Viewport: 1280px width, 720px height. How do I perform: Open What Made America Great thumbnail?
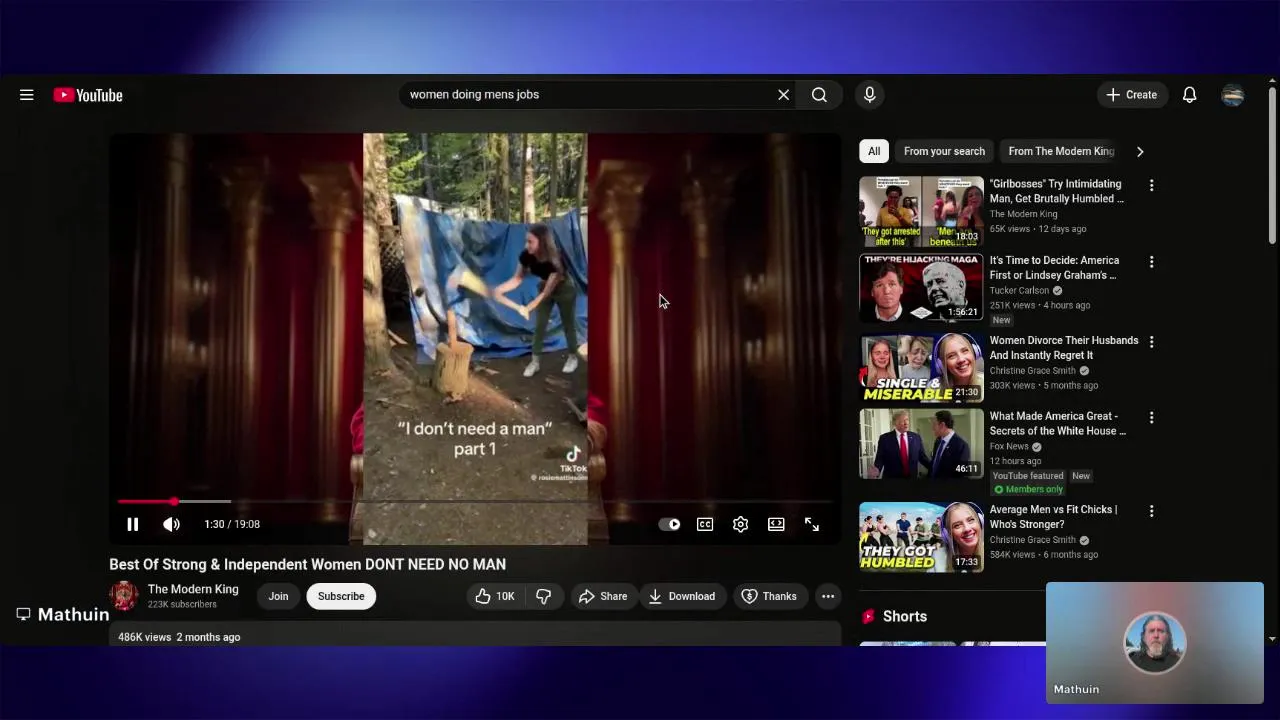(921, 443)
